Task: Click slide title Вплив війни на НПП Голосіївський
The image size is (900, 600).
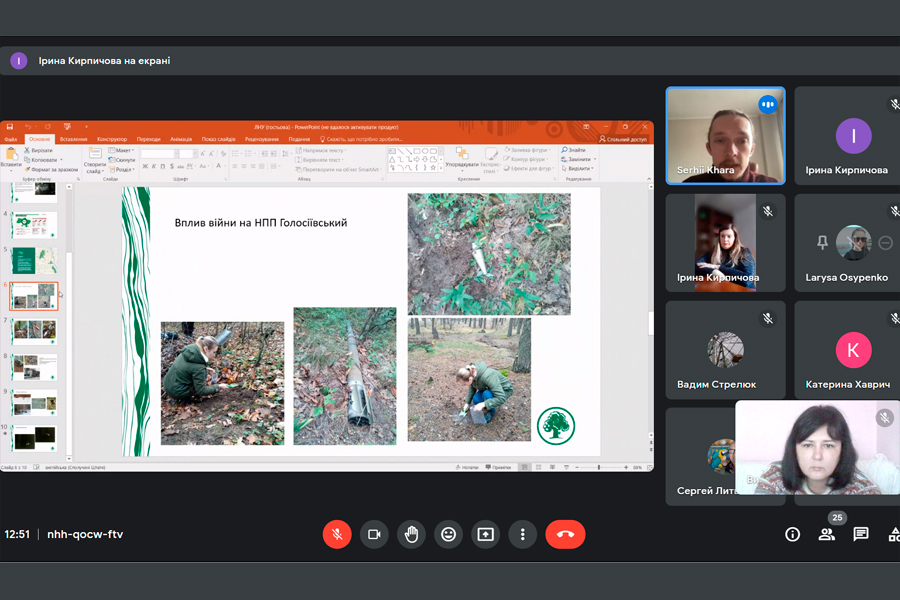Action: (261, 223)
